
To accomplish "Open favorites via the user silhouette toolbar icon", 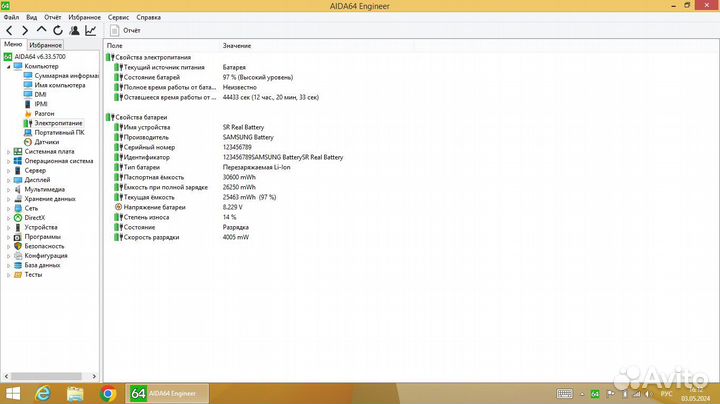I will point(74,30).
